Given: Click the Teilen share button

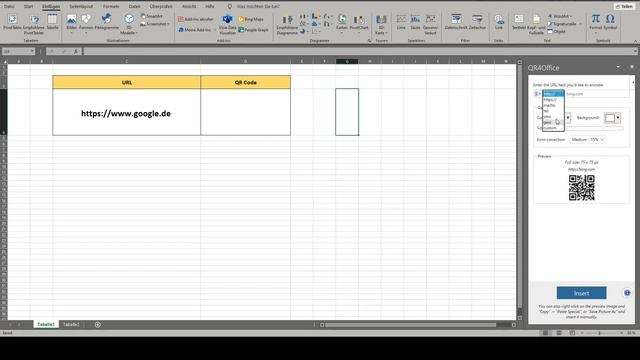Looking at the screenshot, I should click(x=624, y=7).
